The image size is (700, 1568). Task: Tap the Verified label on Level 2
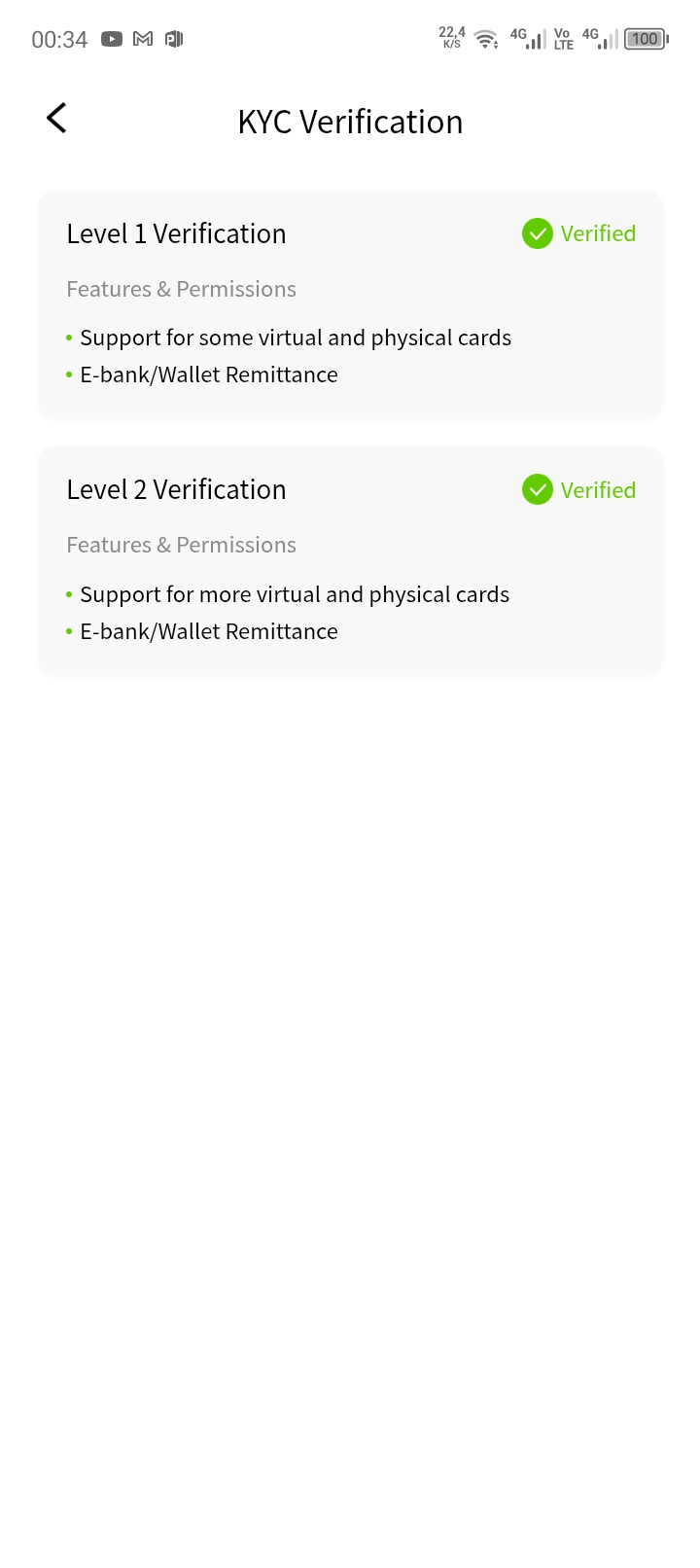598,490
